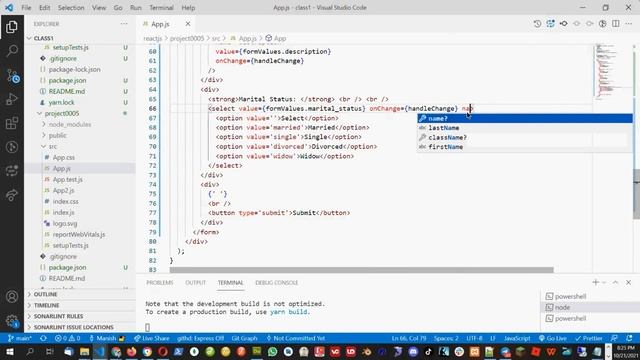This screenshot has width=640, height=360.
Task: Open the Manage gear icon
Action: point(12,321)
